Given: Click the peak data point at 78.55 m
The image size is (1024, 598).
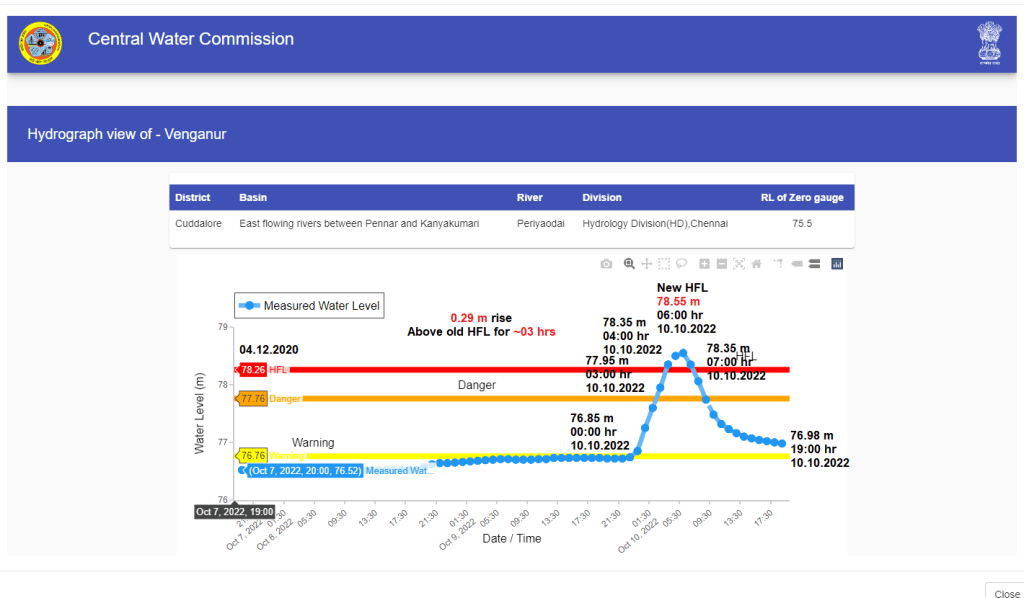Looking at the screenshot, I should tap(683, 353).
